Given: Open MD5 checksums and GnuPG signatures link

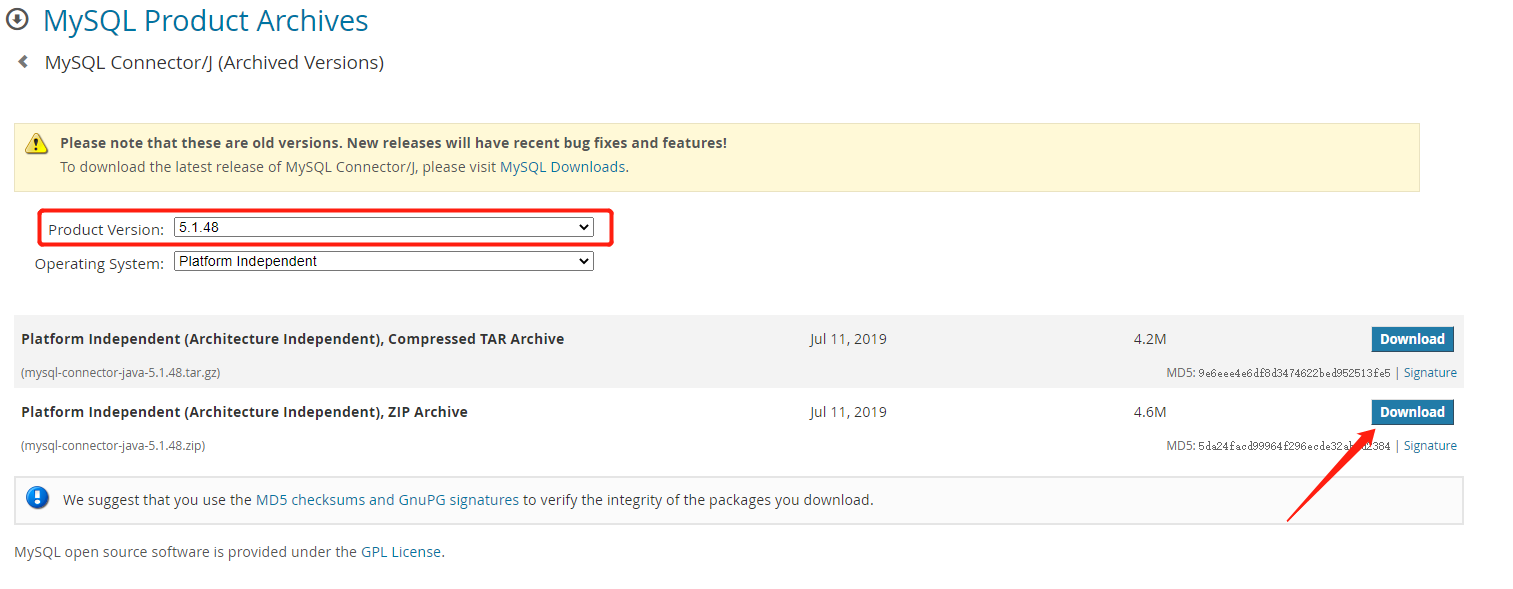Looking at the screenshot, I should (x=387, y=500).
